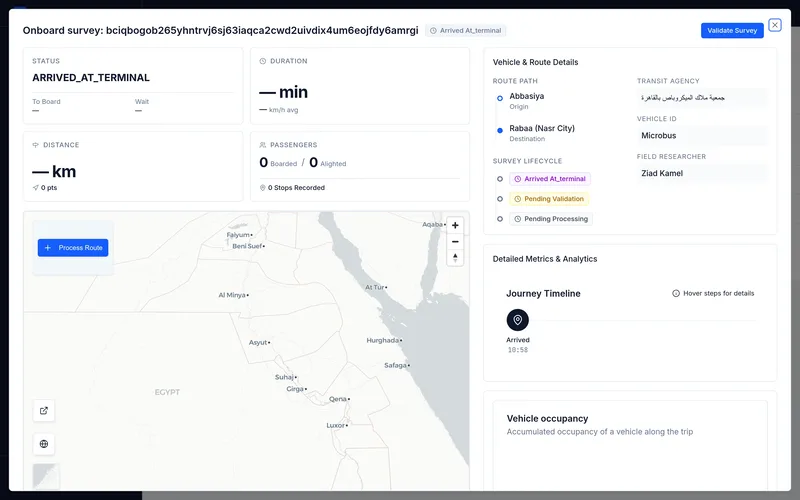The width and height of the screenshot is (800, 500).
Task: Click the arrow icon beside 0 pts
Action: [x=36, y=188]
